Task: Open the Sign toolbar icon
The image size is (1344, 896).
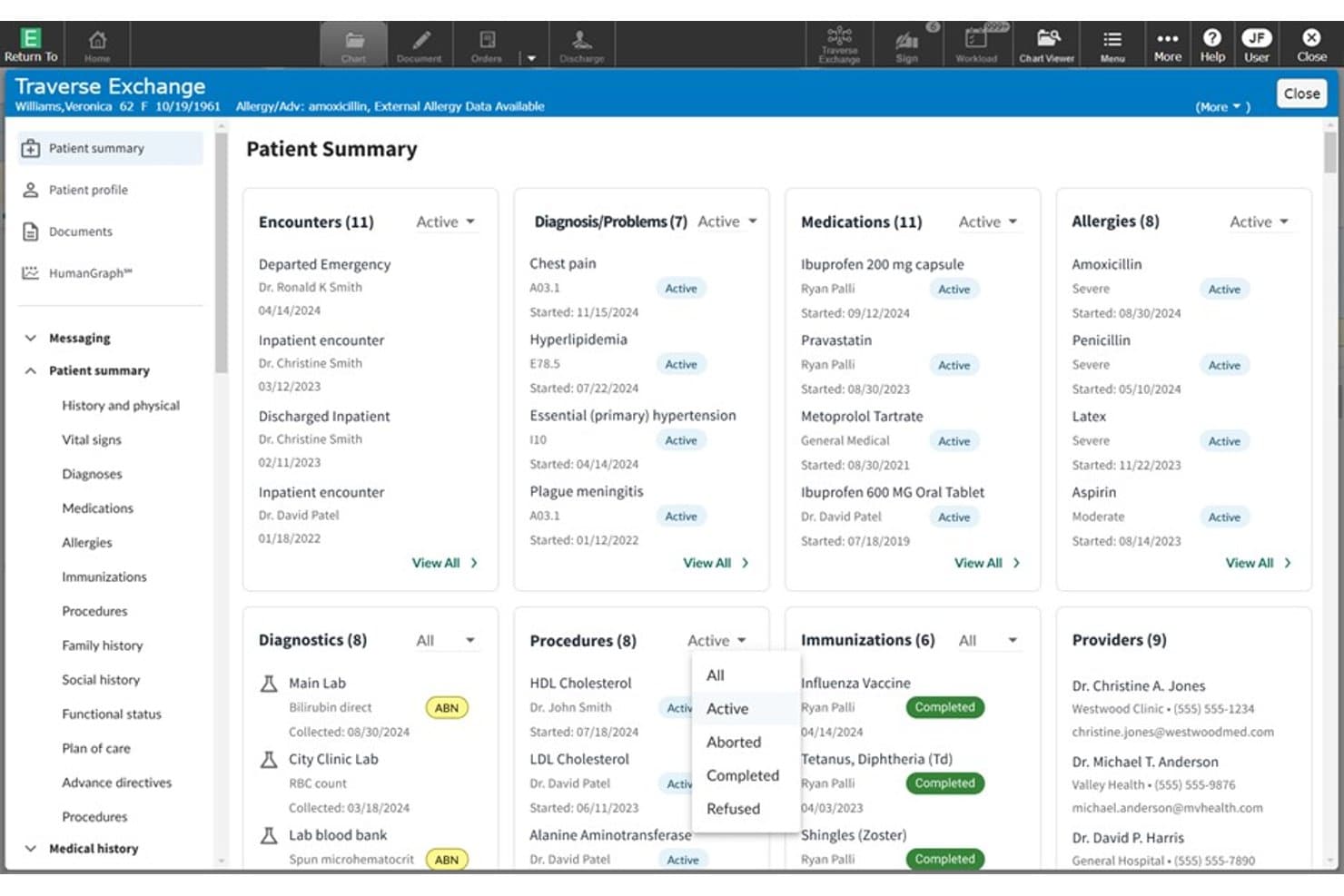Action: 906,44
